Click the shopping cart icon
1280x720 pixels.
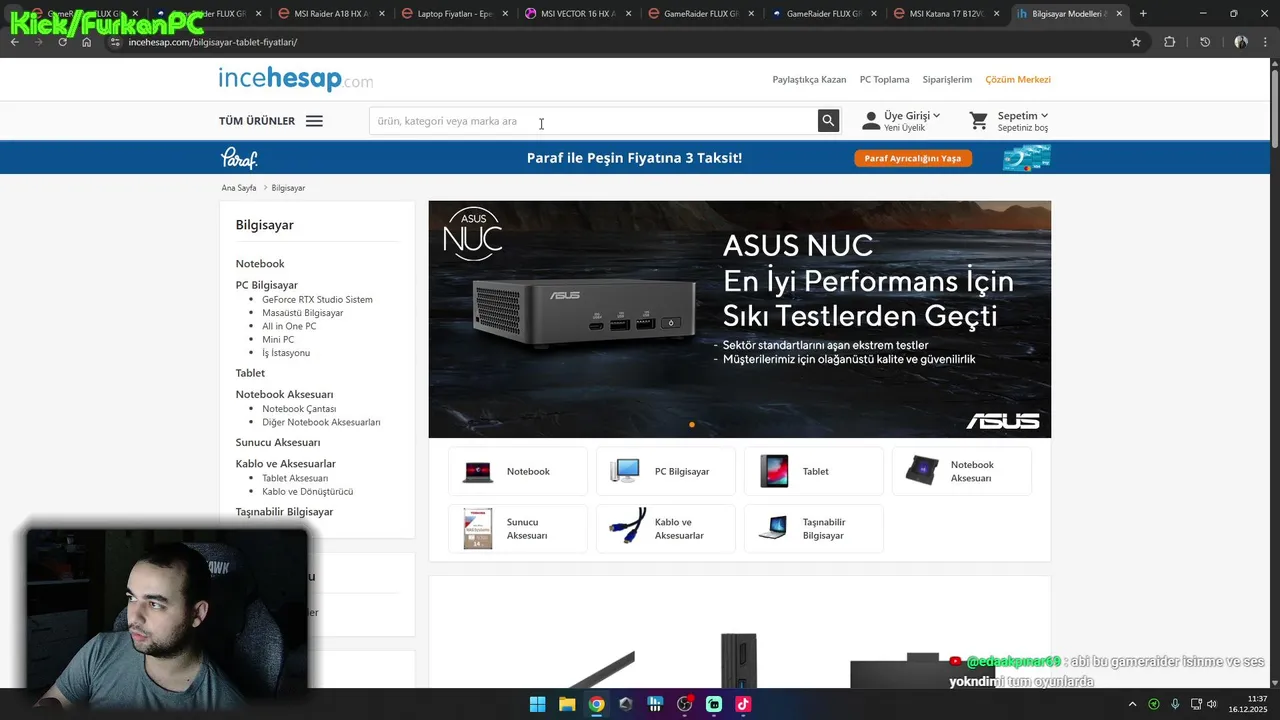point(979,121)
